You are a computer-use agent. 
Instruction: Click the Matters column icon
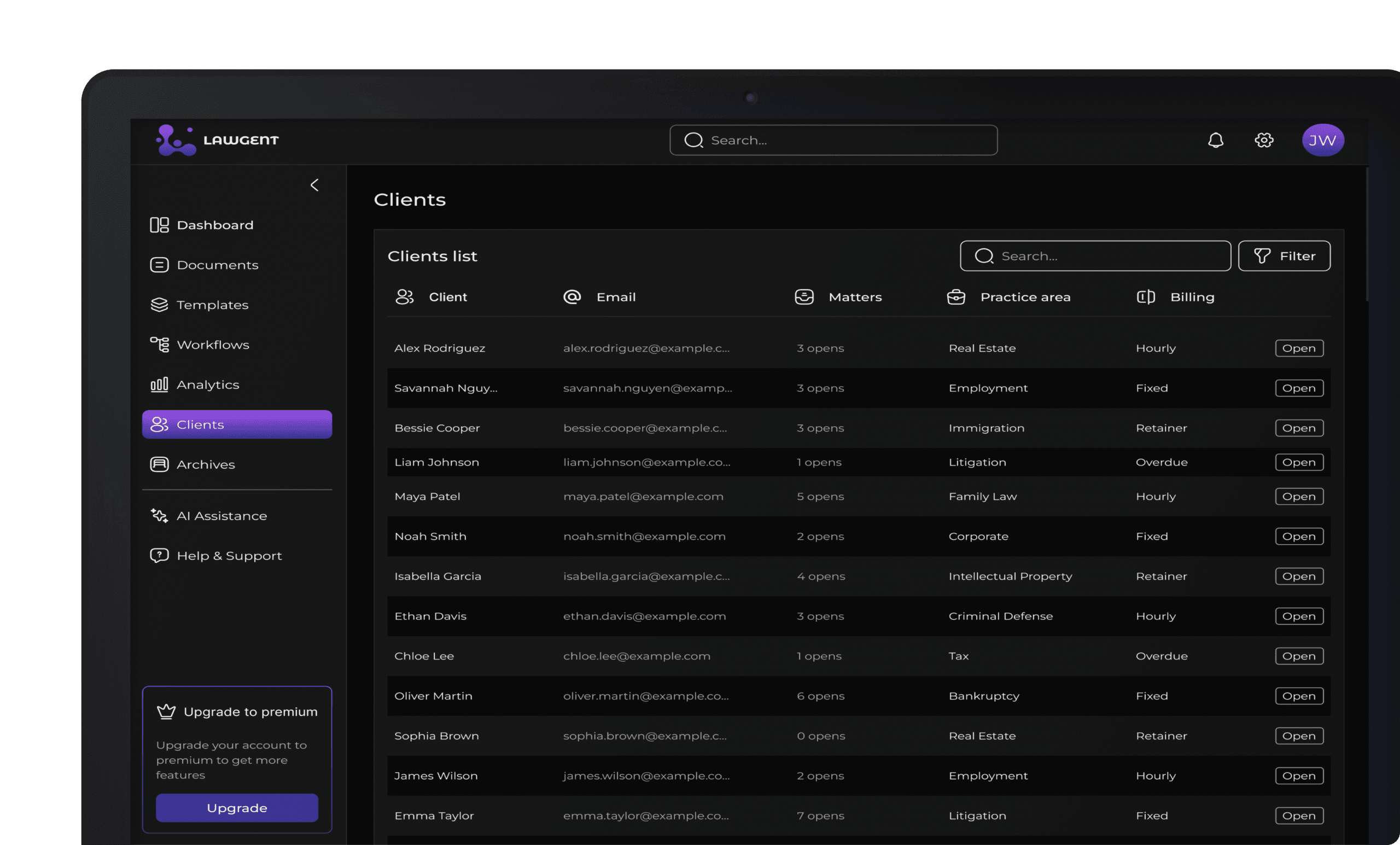coord(804,297)
